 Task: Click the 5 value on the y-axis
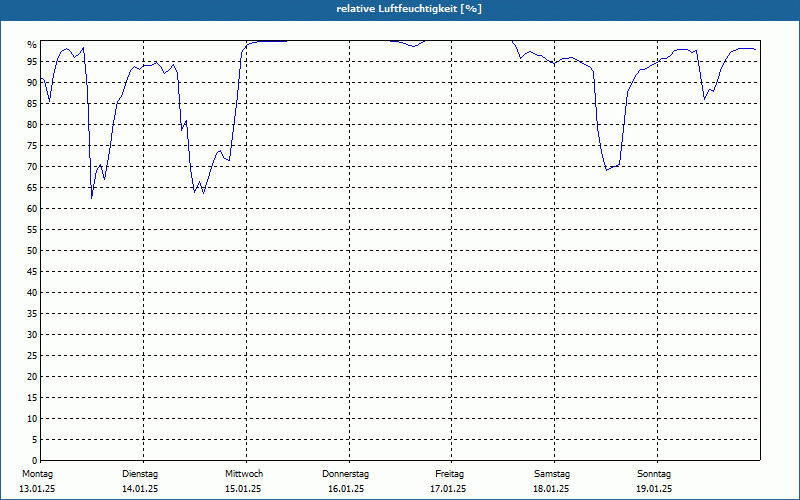34,439
